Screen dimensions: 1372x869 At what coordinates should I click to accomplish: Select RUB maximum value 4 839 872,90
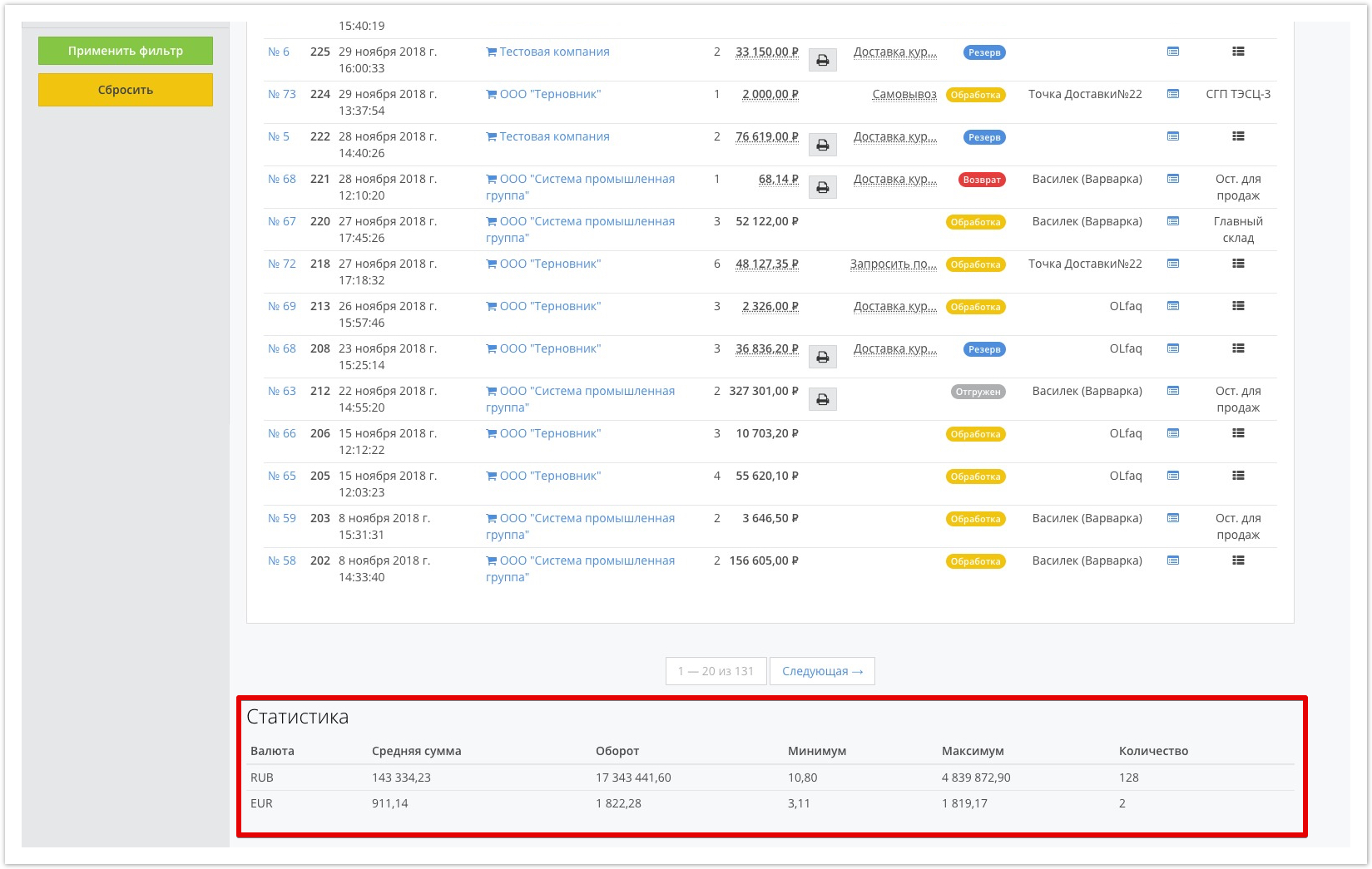point(976,778)
